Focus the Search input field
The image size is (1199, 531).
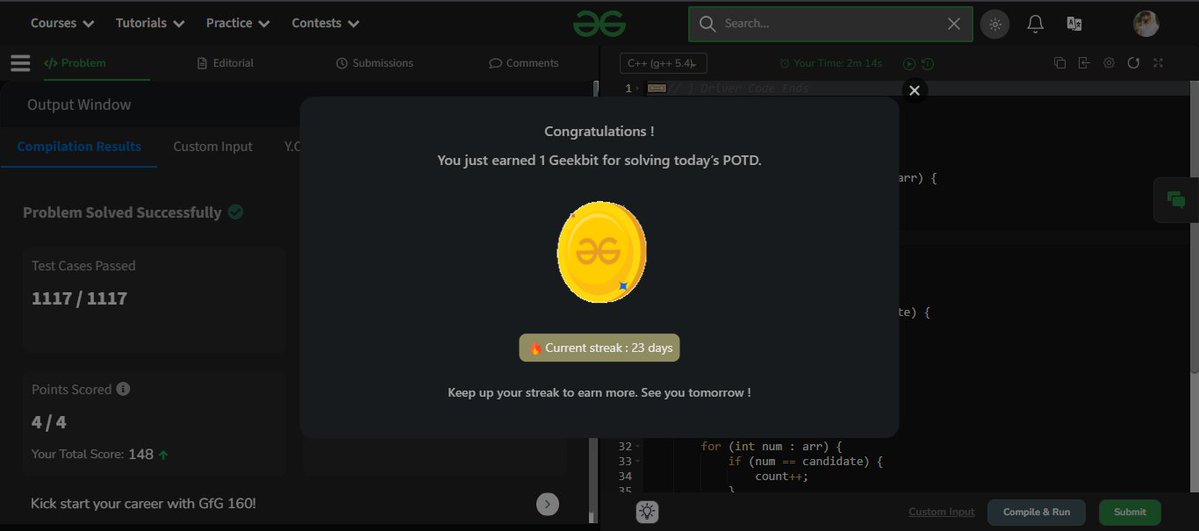pos(830,24)
